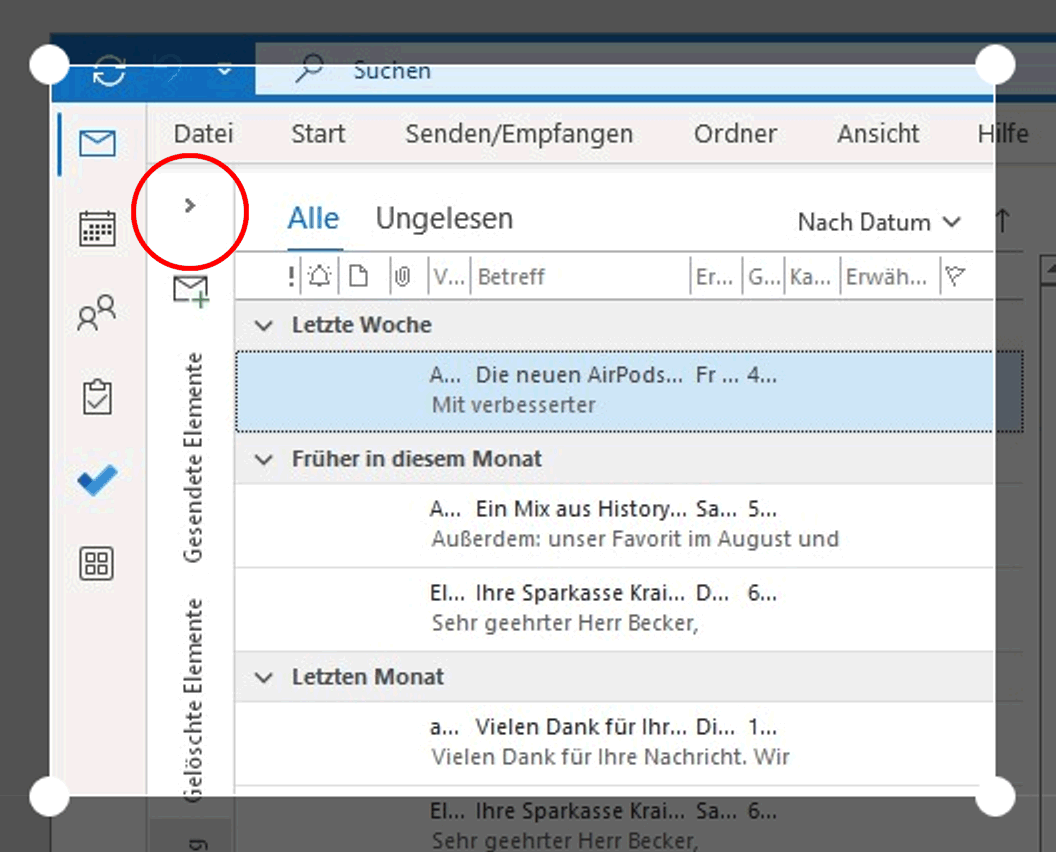Screen dimensions: 1056x852
Task: Collapse the Letzten Monat group
Action: click(x=264, y=678)
